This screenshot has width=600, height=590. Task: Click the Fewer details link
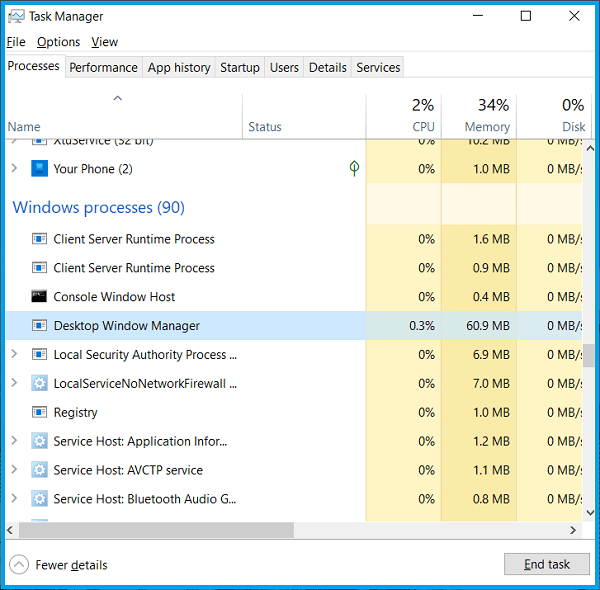[71, 565]
